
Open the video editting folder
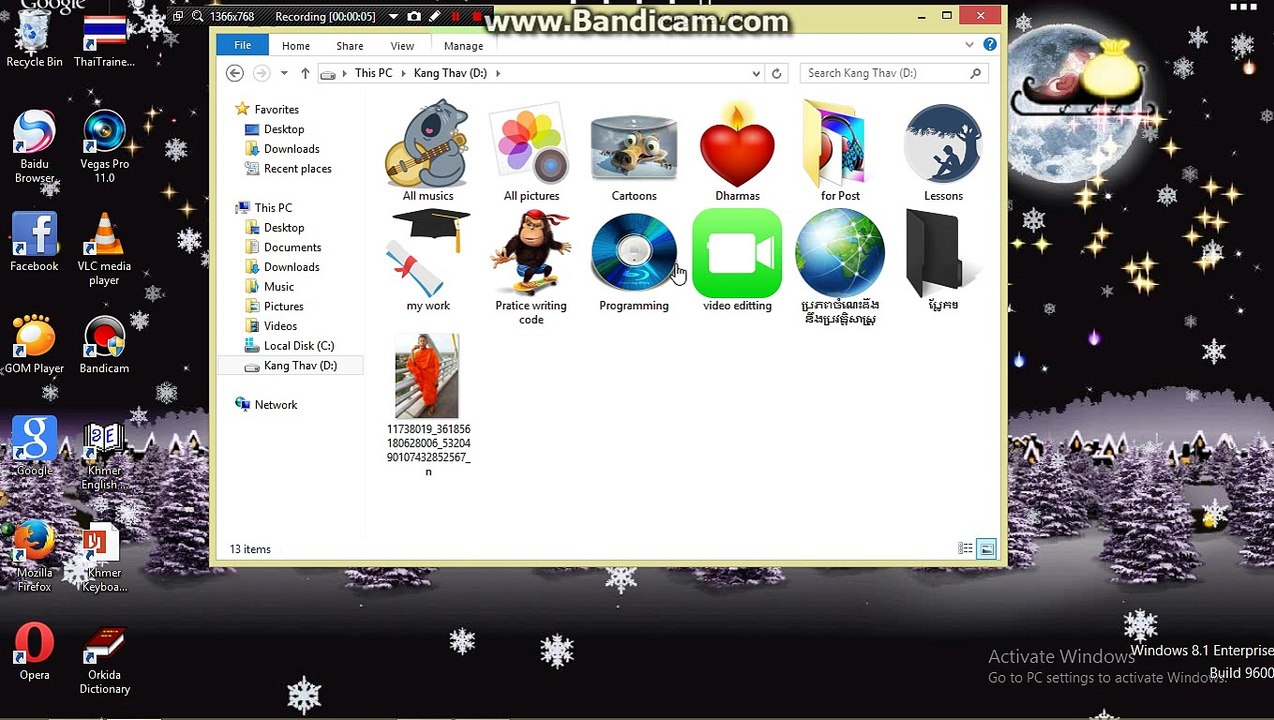[737, 262]
